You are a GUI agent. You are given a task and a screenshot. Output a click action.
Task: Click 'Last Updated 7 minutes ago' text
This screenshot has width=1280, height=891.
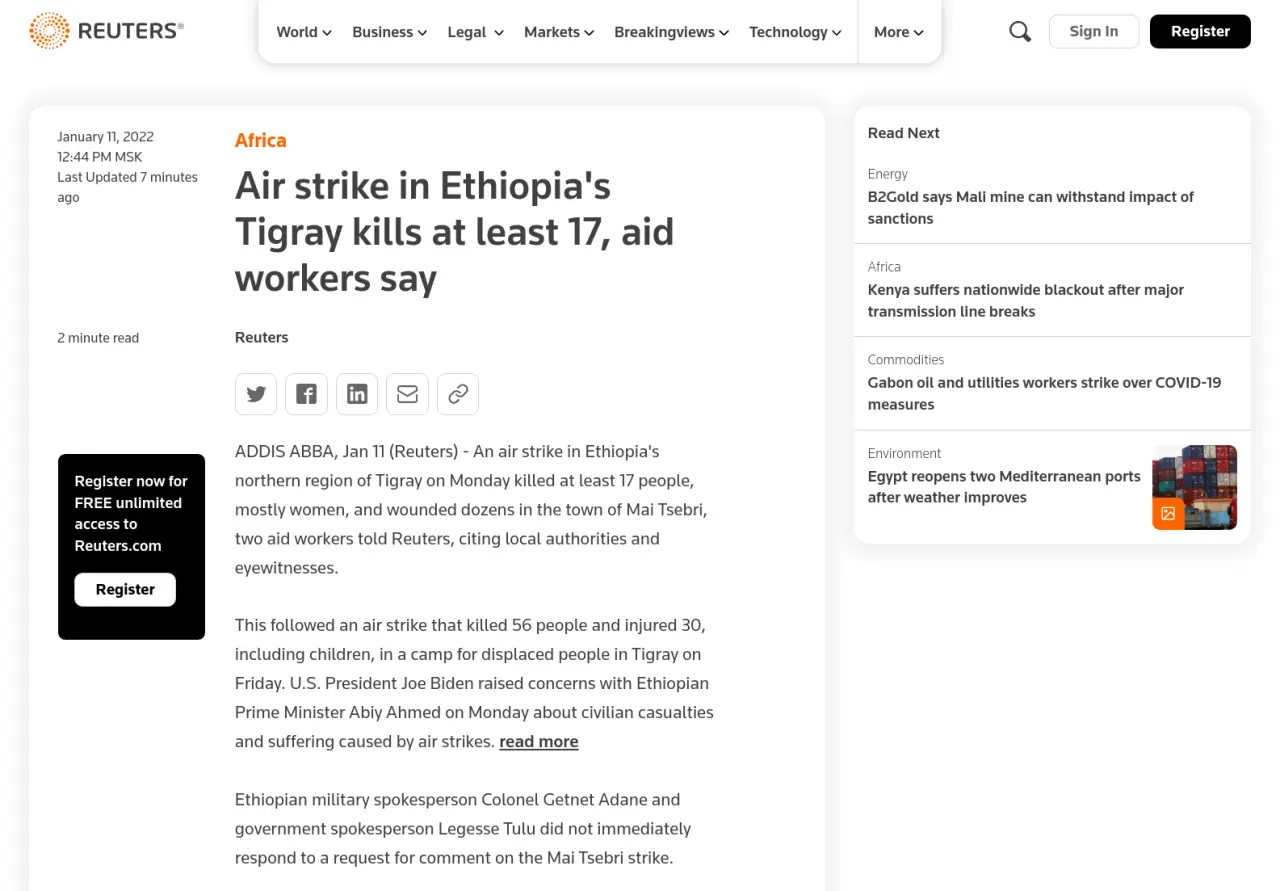pos(128,187)
